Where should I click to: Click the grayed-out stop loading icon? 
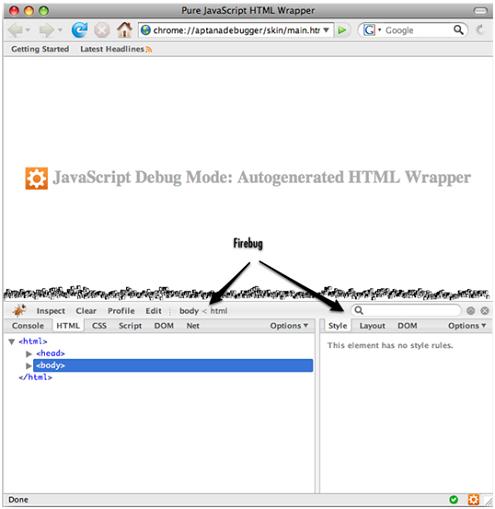(x=102, y=30)
